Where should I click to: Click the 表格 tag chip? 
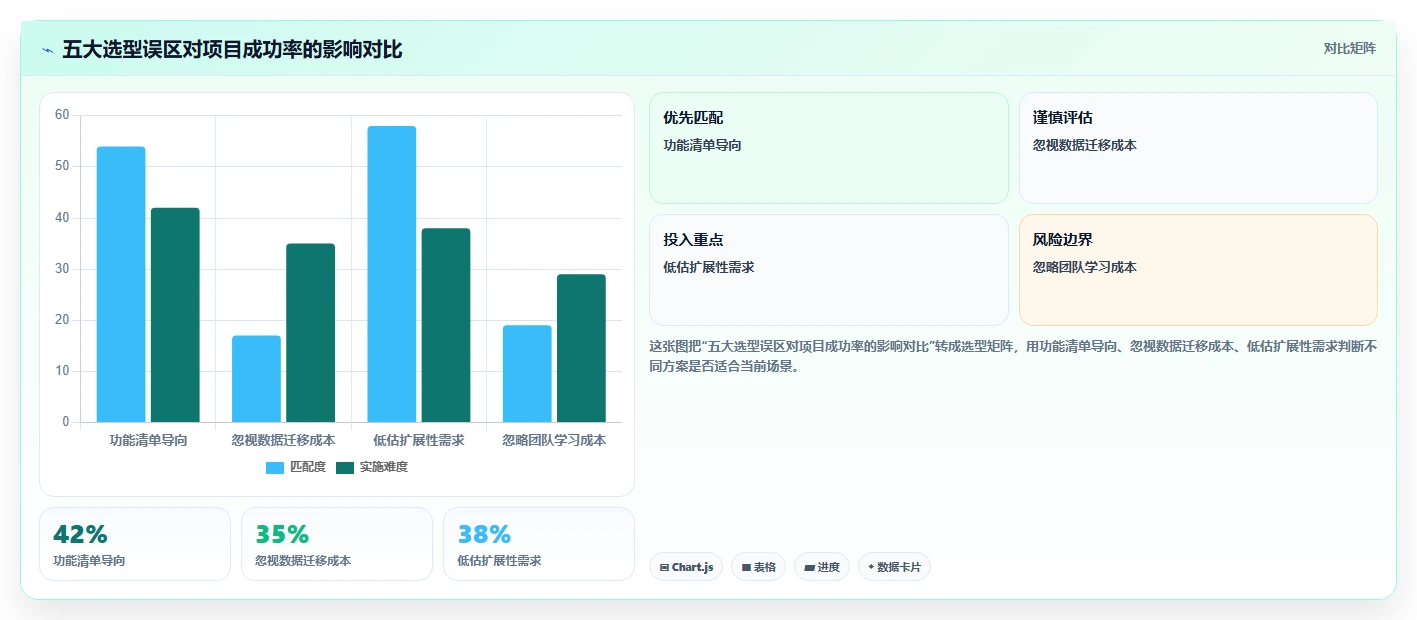(758, 567)
